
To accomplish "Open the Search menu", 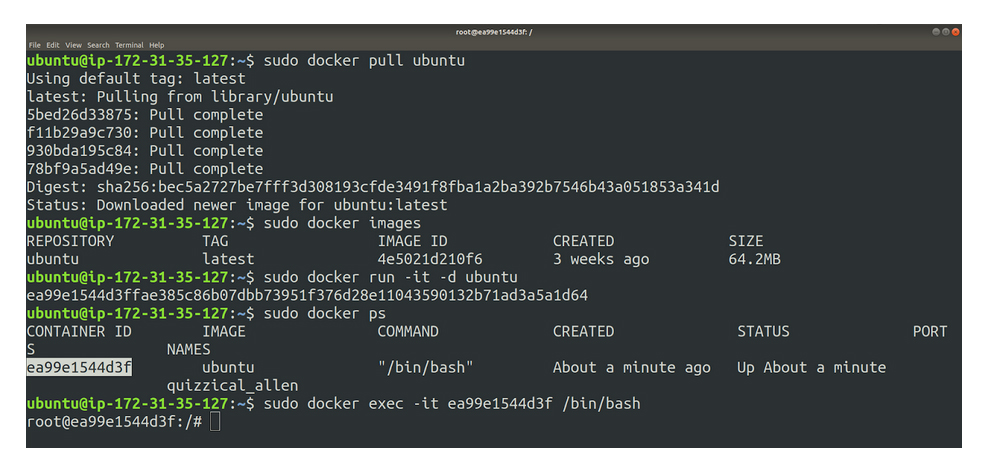I will 98,45.
